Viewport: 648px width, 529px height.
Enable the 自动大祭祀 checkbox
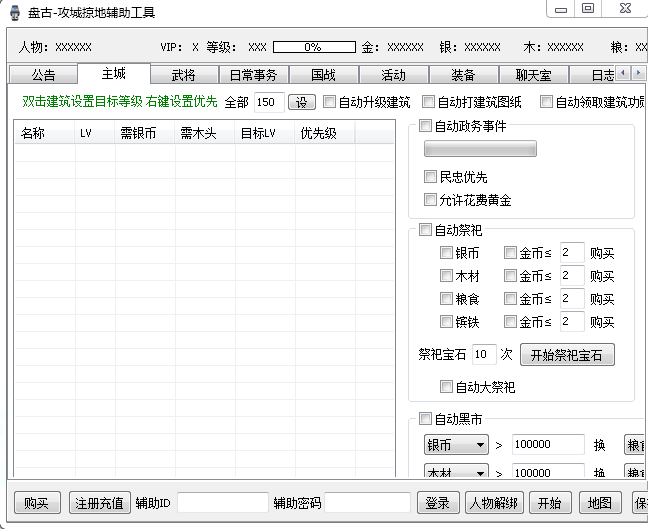tap(447, 387)
